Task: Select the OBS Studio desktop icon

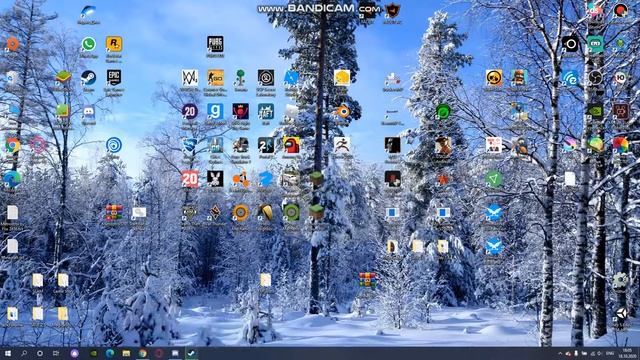Action: pyautogui.click(x=595, y=78)
